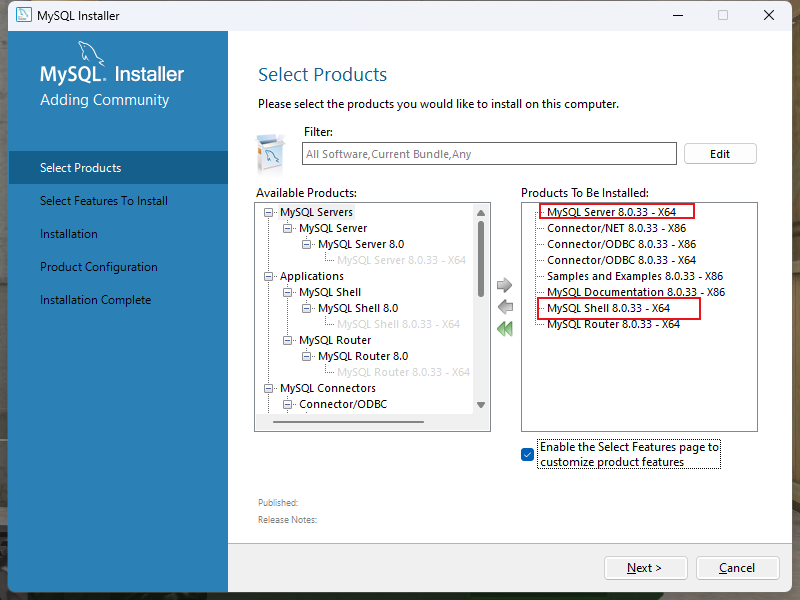Select the MySQL Shell 8.0 tree label

358,308
